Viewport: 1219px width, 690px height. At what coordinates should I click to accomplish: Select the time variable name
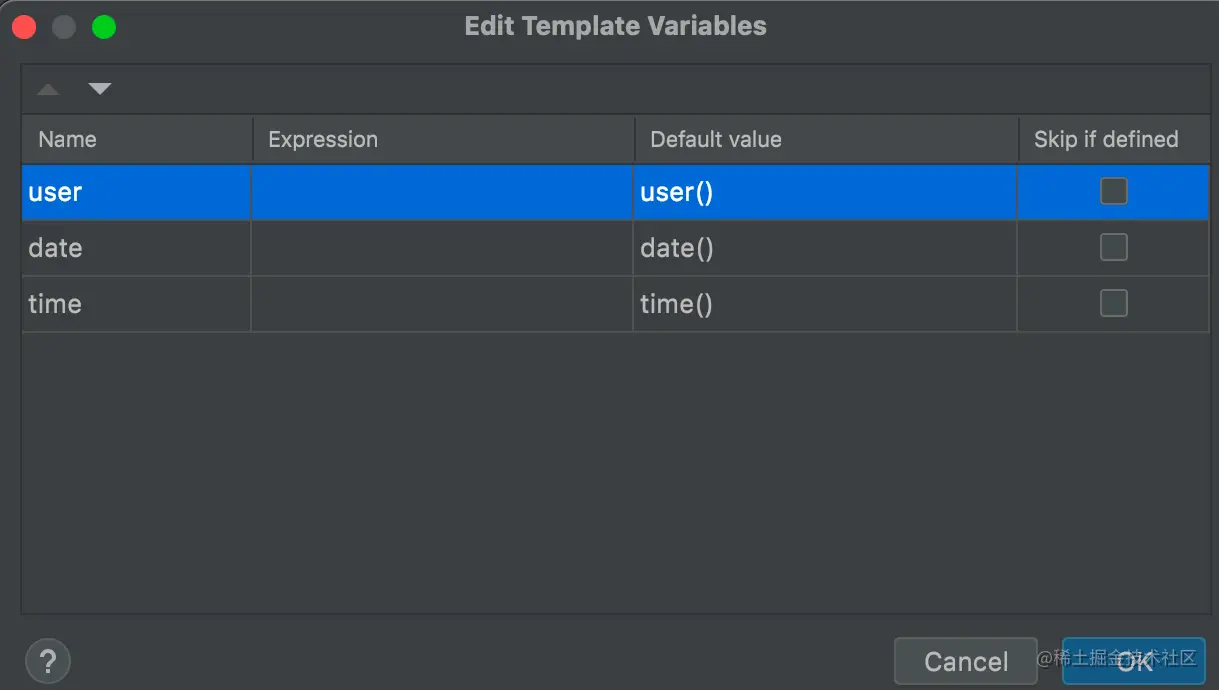[55, 304]
